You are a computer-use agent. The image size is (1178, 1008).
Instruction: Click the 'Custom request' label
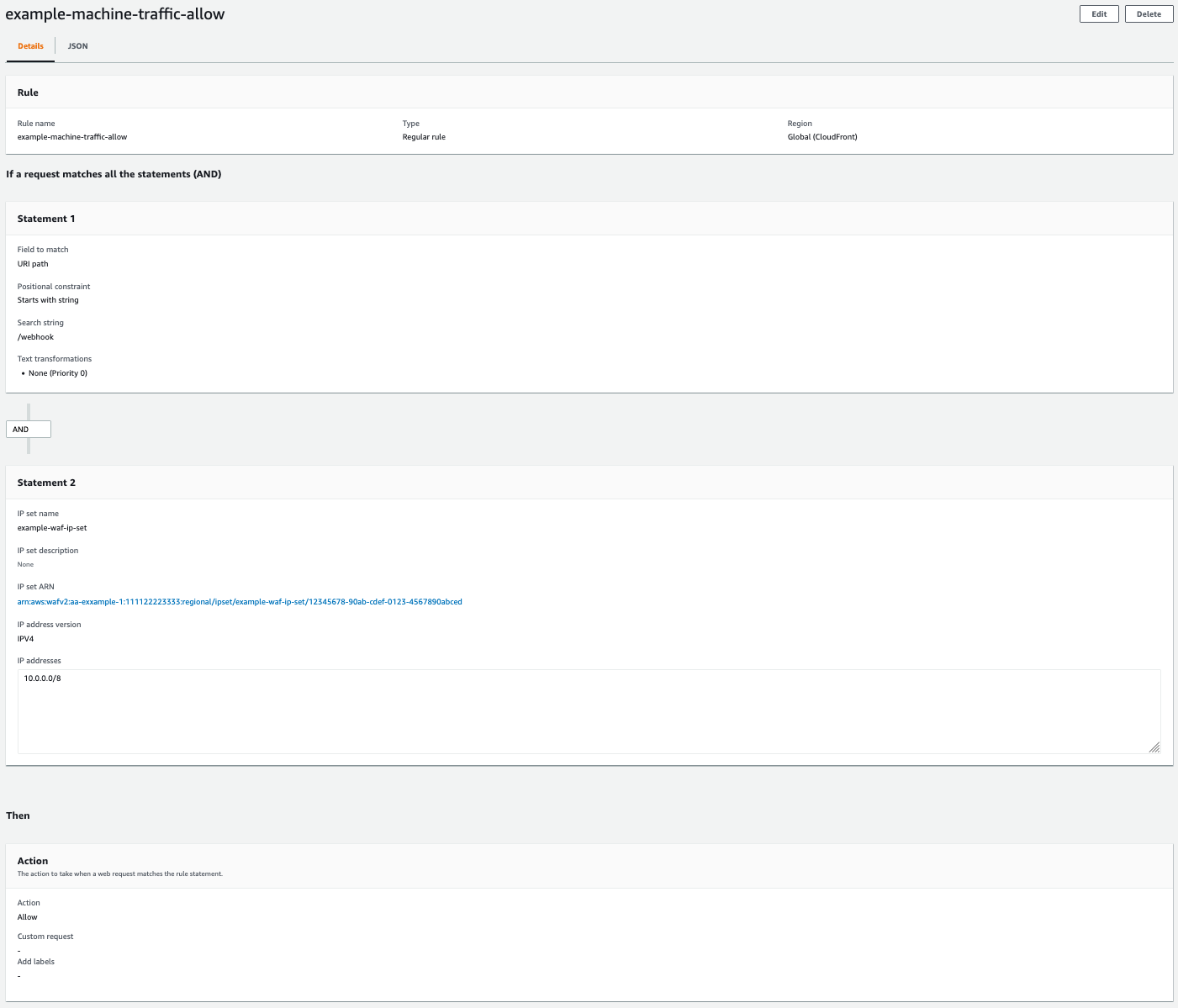[45, 937]
